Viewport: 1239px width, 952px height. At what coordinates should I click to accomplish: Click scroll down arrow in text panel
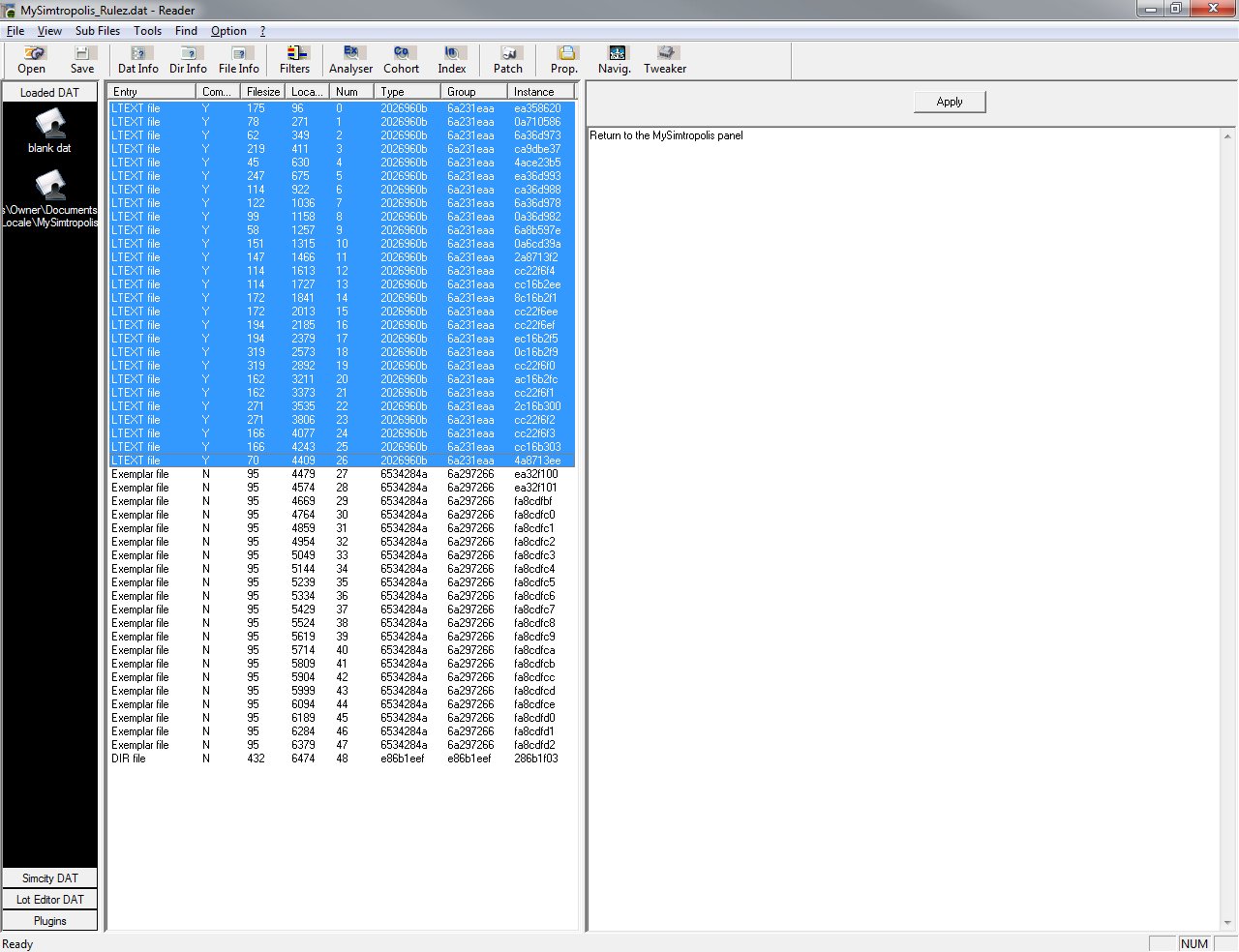click(x=1228, y=923)
